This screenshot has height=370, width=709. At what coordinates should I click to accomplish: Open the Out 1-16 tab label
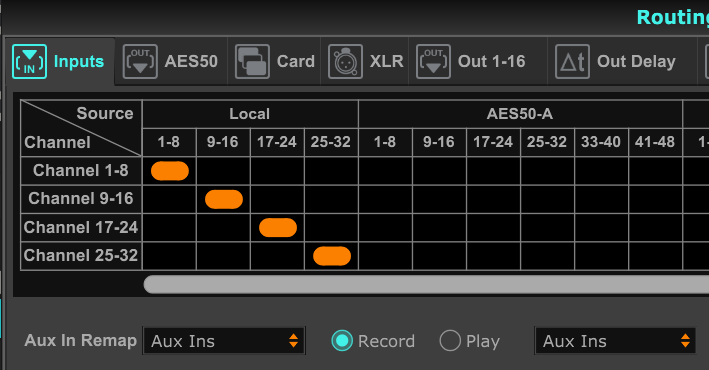coord(492,62)
